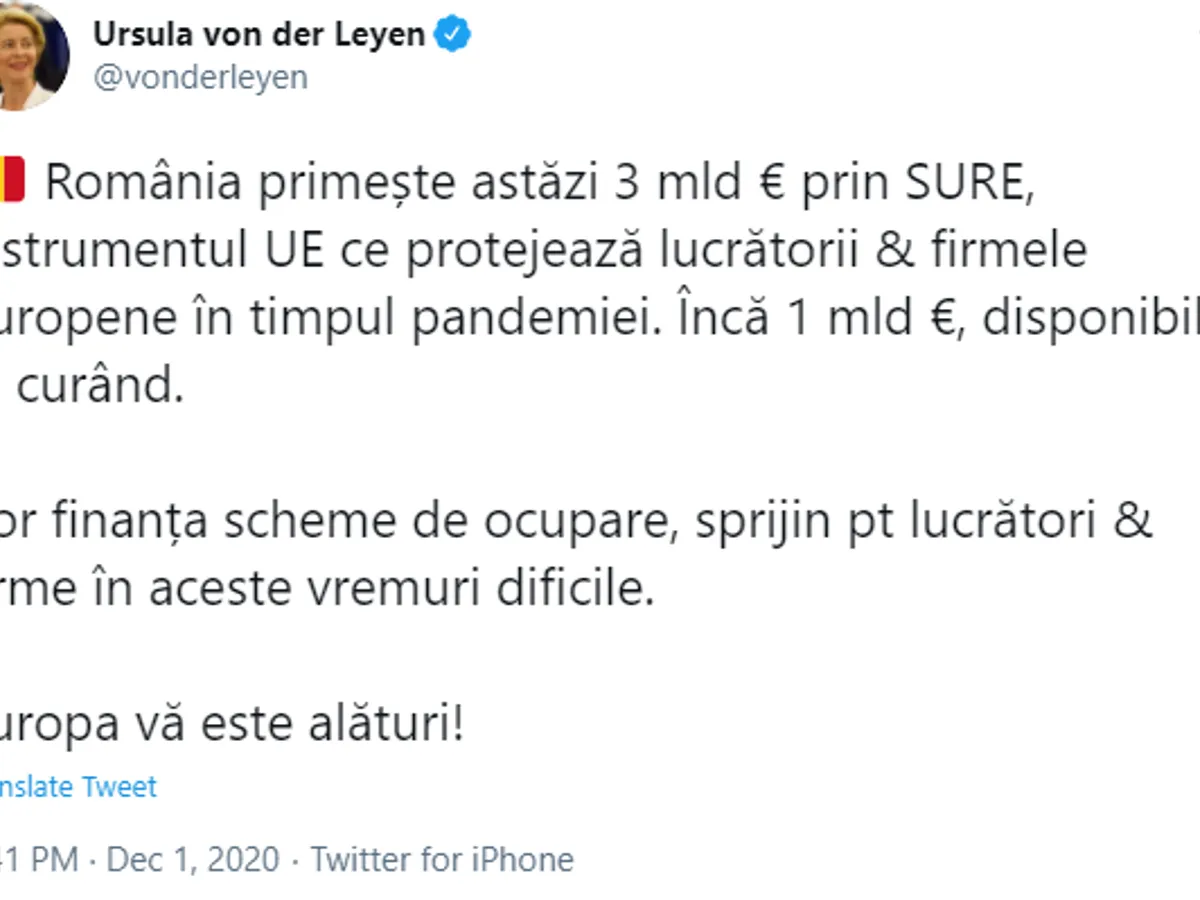Open the @vonderleyen handle link
The image size is (1200, 900).
(200, 77)
